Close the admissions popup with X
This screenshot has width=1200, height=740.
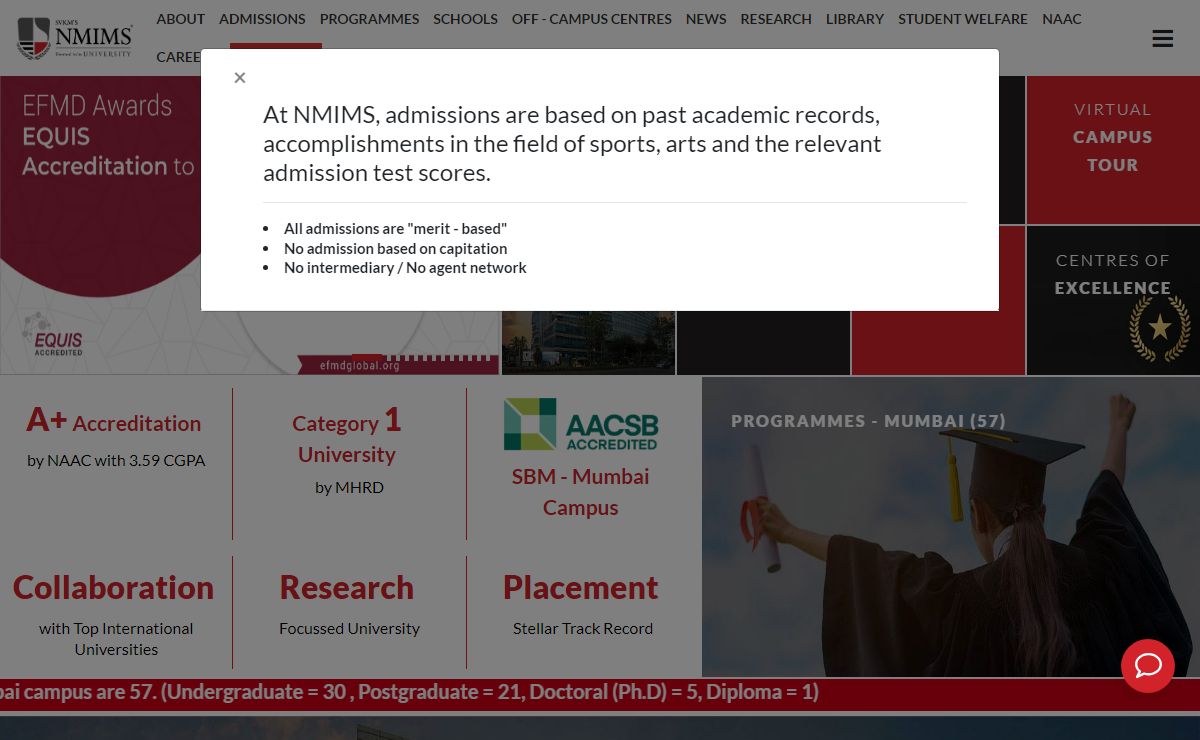tap(240, 78)
